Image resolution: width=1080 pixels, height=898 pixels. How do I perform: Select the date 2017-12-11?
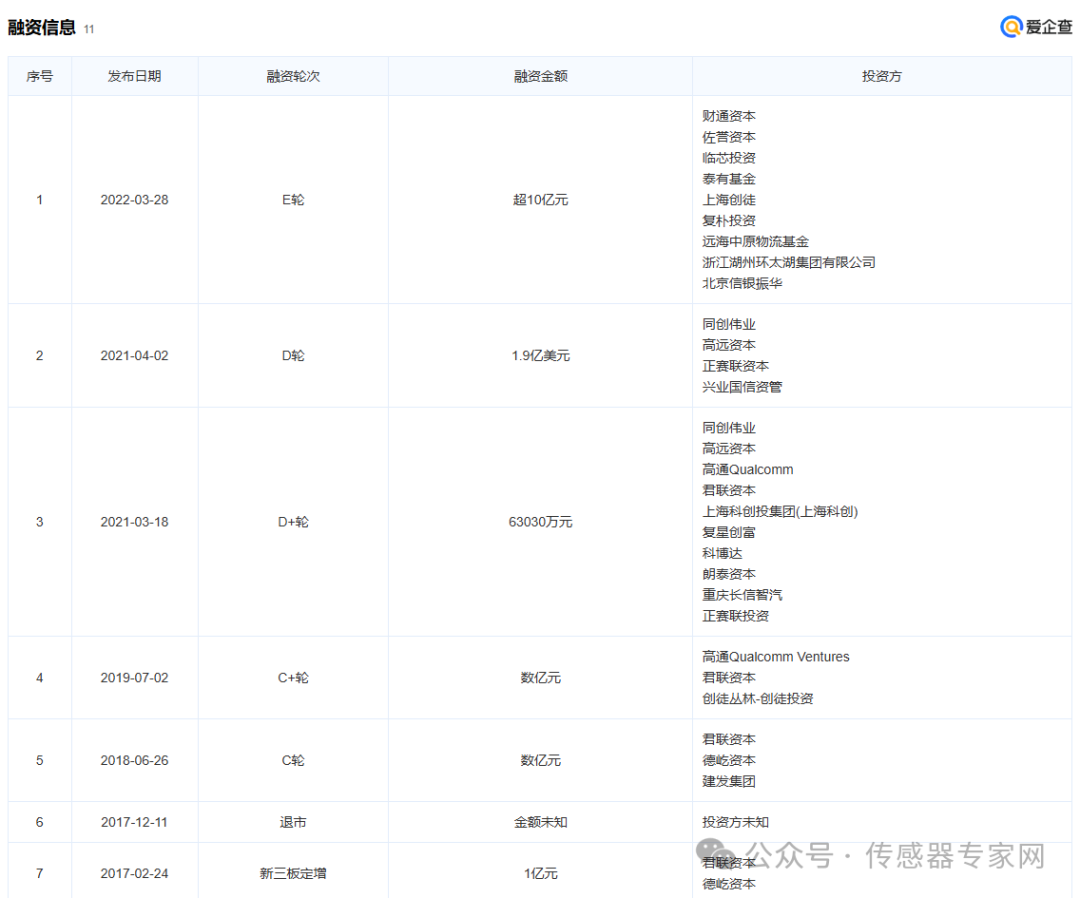[x=134, y=822]
